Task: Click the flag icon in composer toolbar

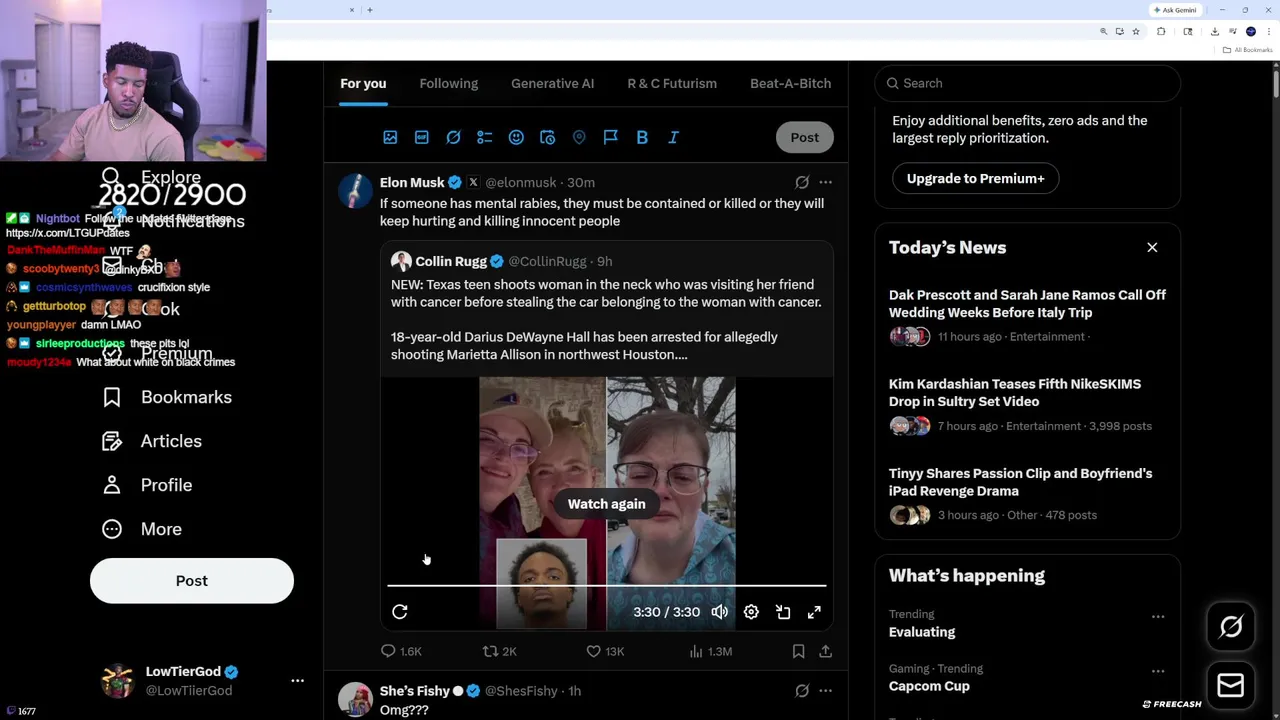Action: click(610, 137)
